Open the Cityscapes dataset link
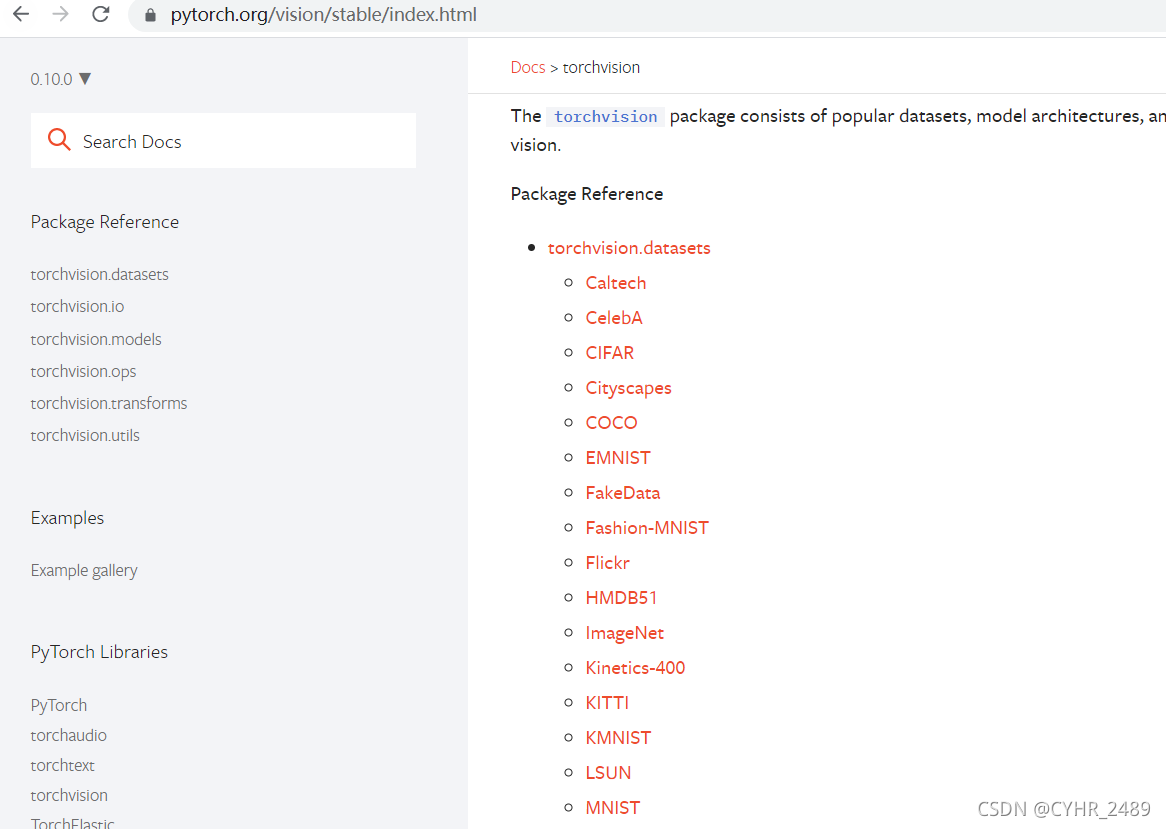Screen dimensions: 1166x829 (628, 388)
